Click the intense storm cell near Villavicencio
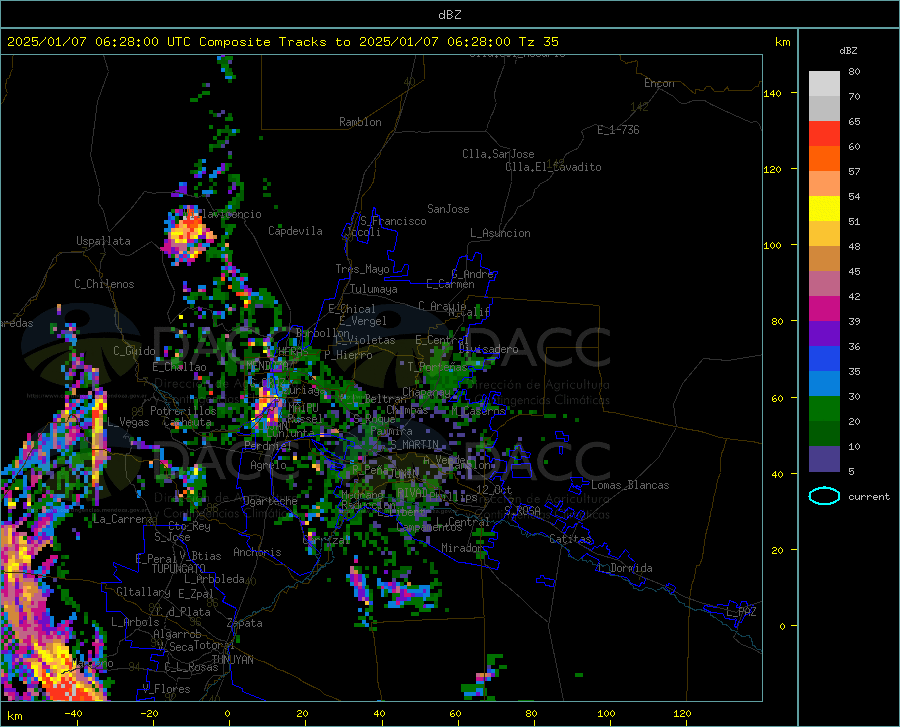 [188, 234]
